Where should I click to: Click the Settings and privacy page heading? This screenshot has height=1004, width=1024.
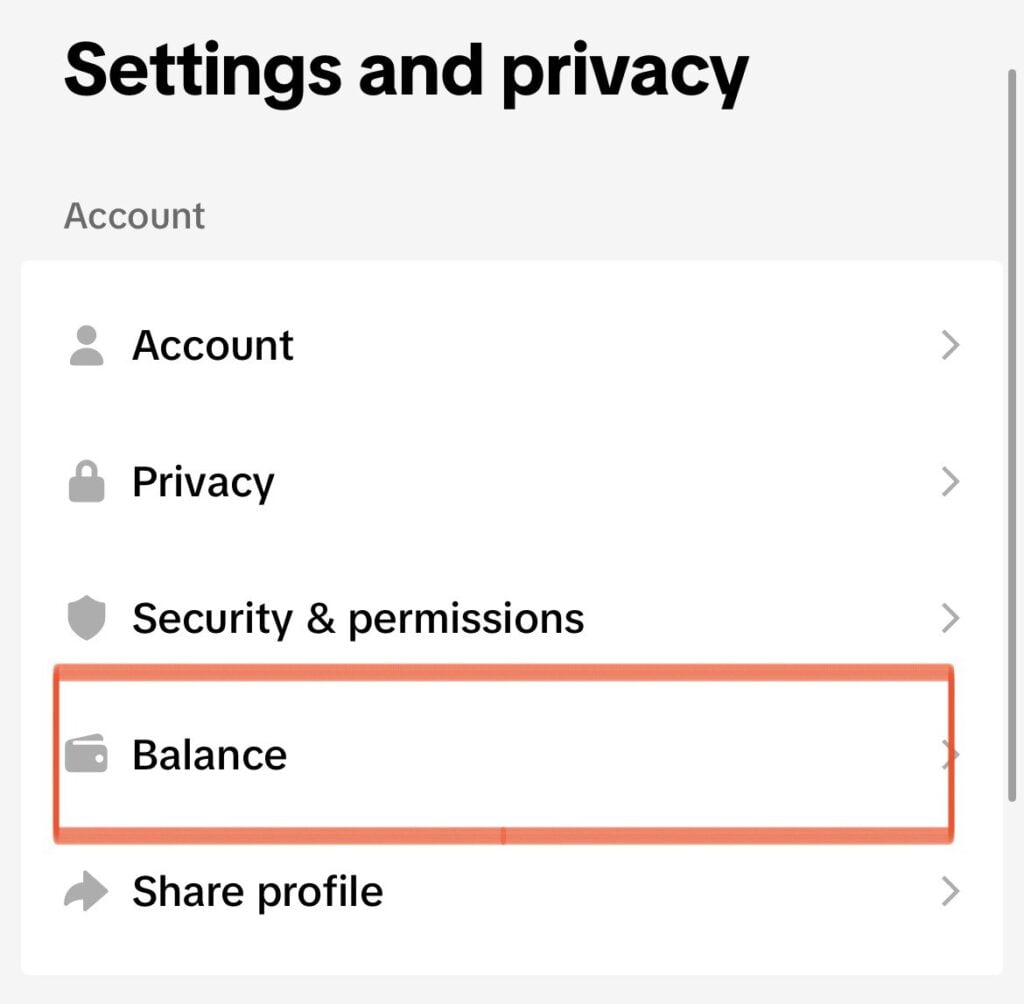tap(405, 70)
